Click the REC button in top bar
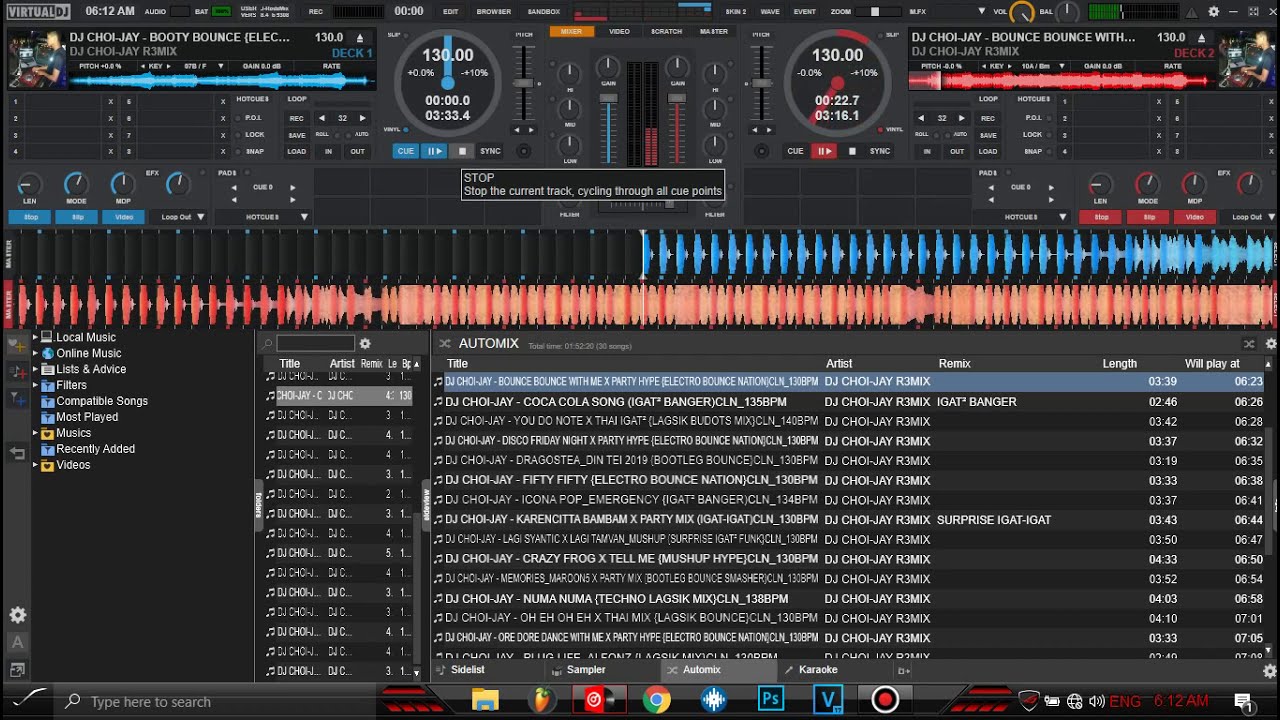The image size is (1280, 720). [316, 12]
